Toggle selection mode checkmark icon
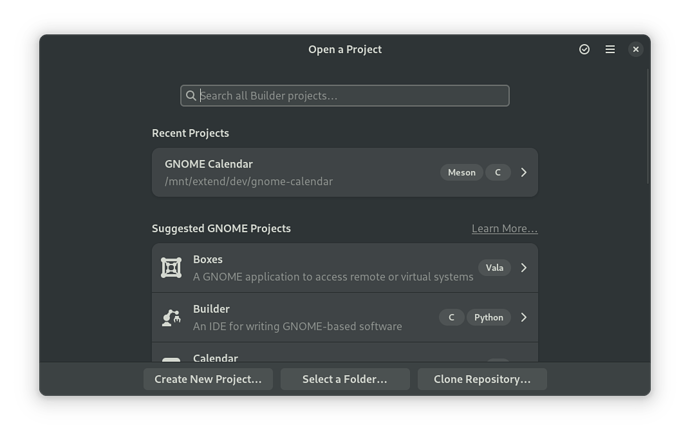The height and width of the screenshot is (439, 690). [x=584, y=49]
